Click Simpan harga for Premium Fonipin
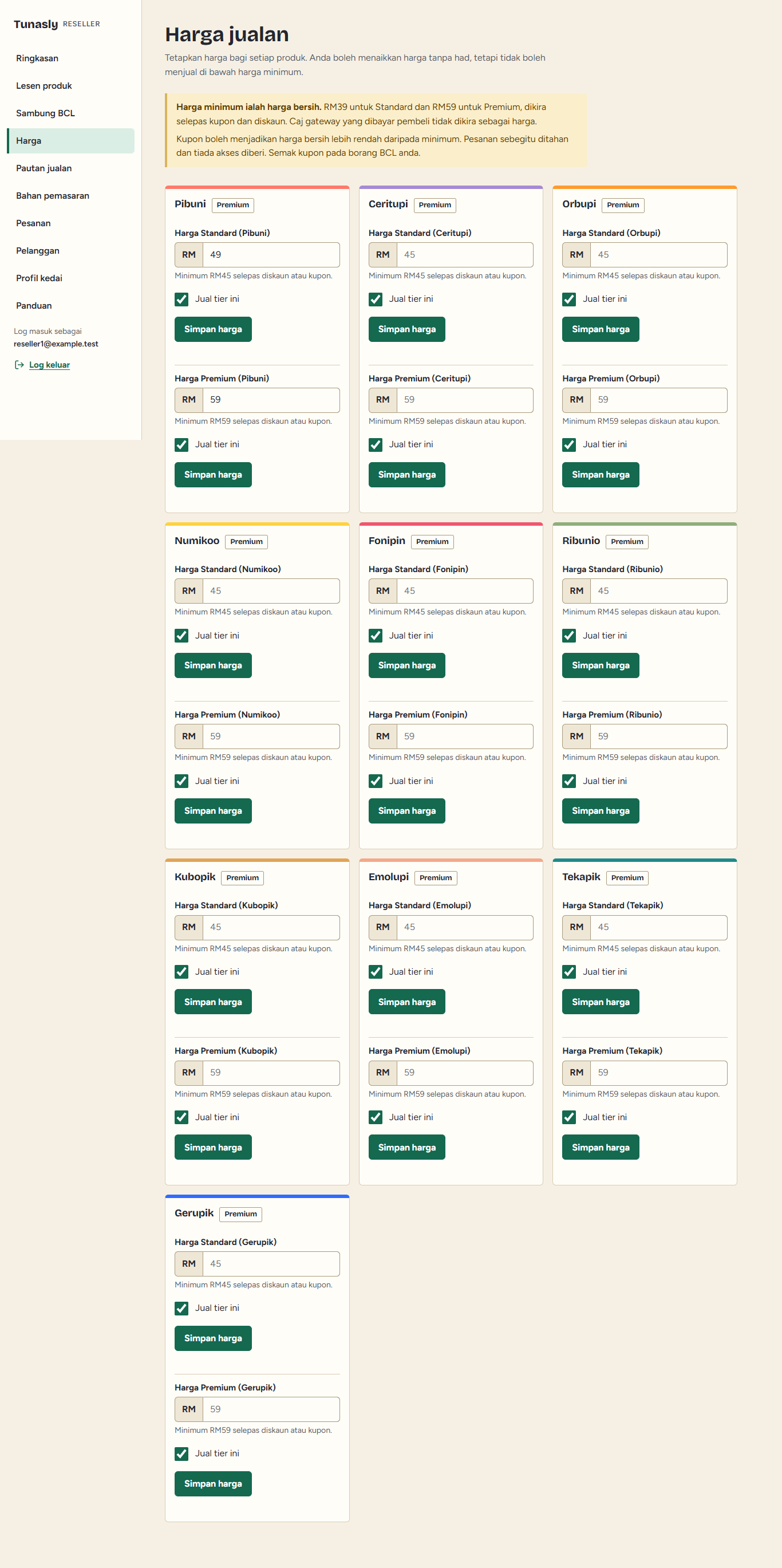Image resolution: width=782 pixels, height=1568 pixels. (407, 811)
